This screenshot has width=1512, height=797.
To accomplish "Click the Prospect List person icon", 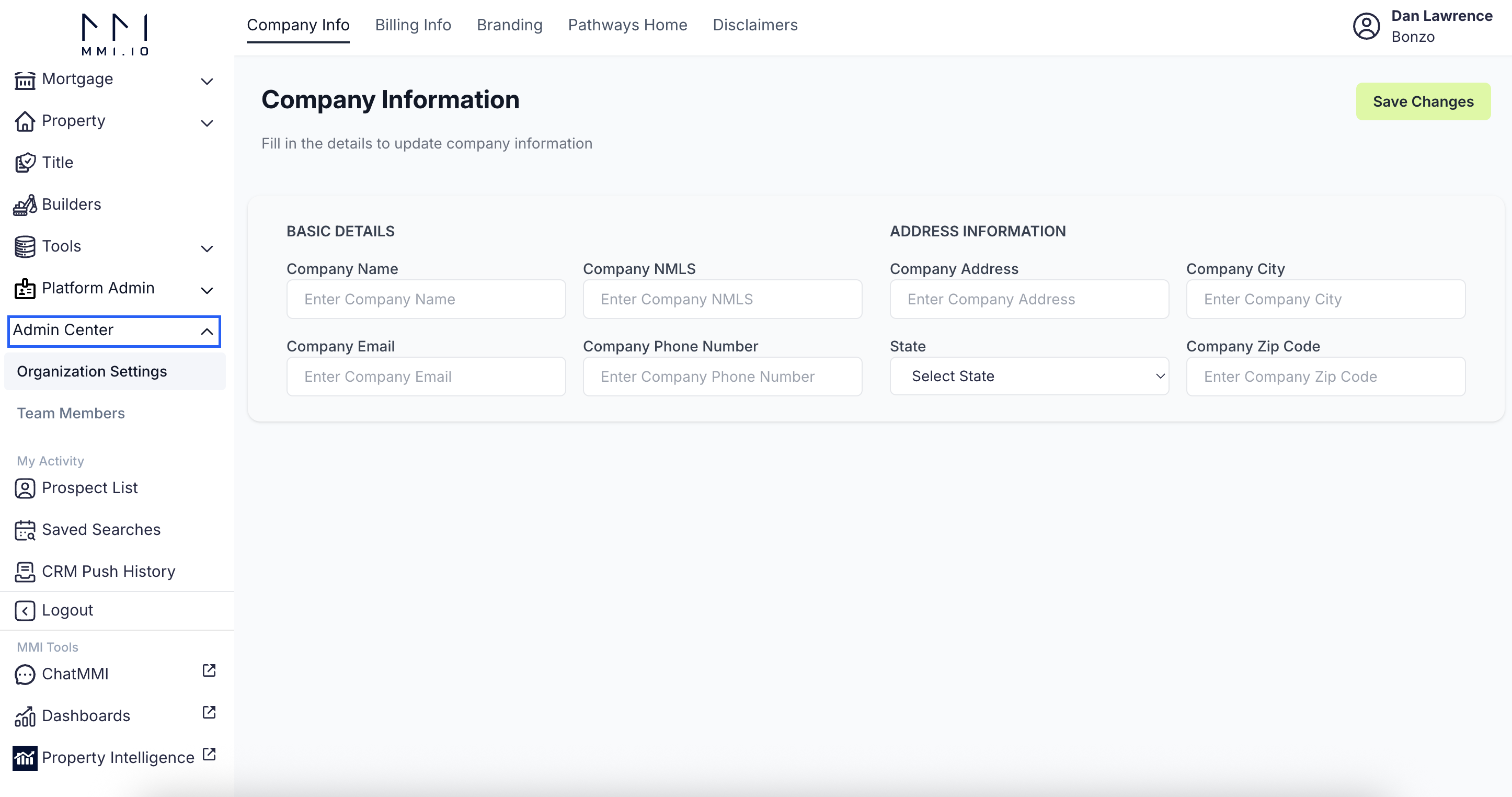I will click(25, 488).
